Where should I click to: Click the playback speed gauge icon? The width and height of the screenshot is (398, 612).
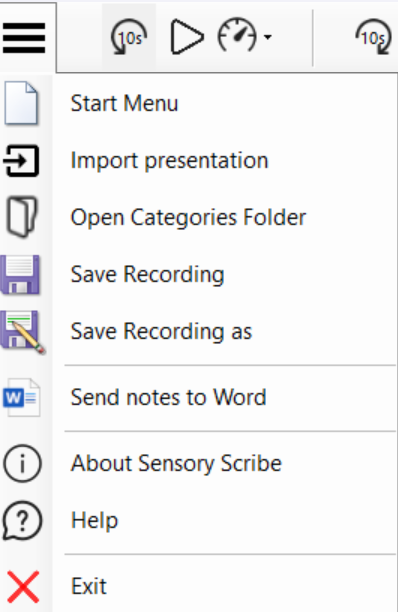click(x=237, y=36)
